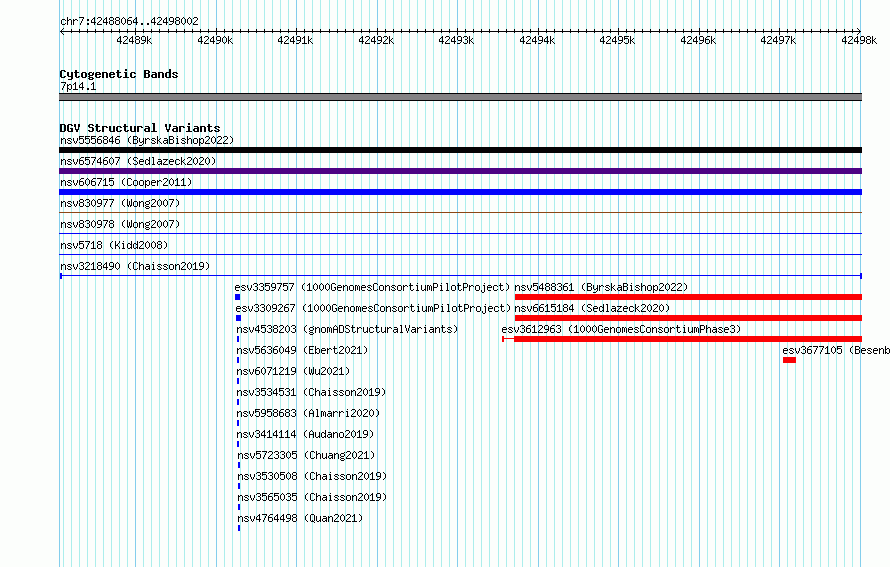Click the 42497k ruler tick label
890x567 pixels.
[x=778, y=40]
